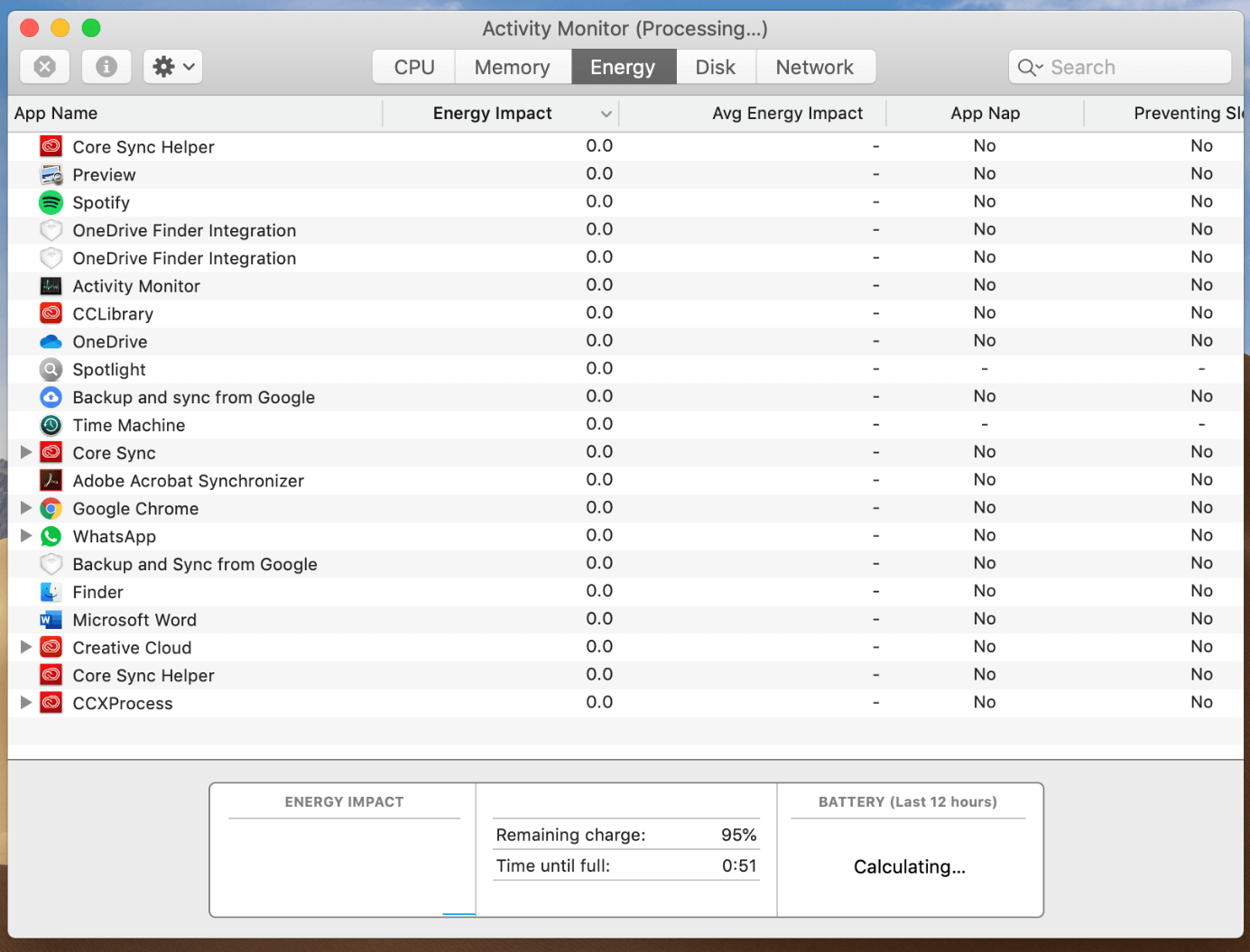
Task: Click the Microsoft Word icon
Action: [x=51, y=620]
